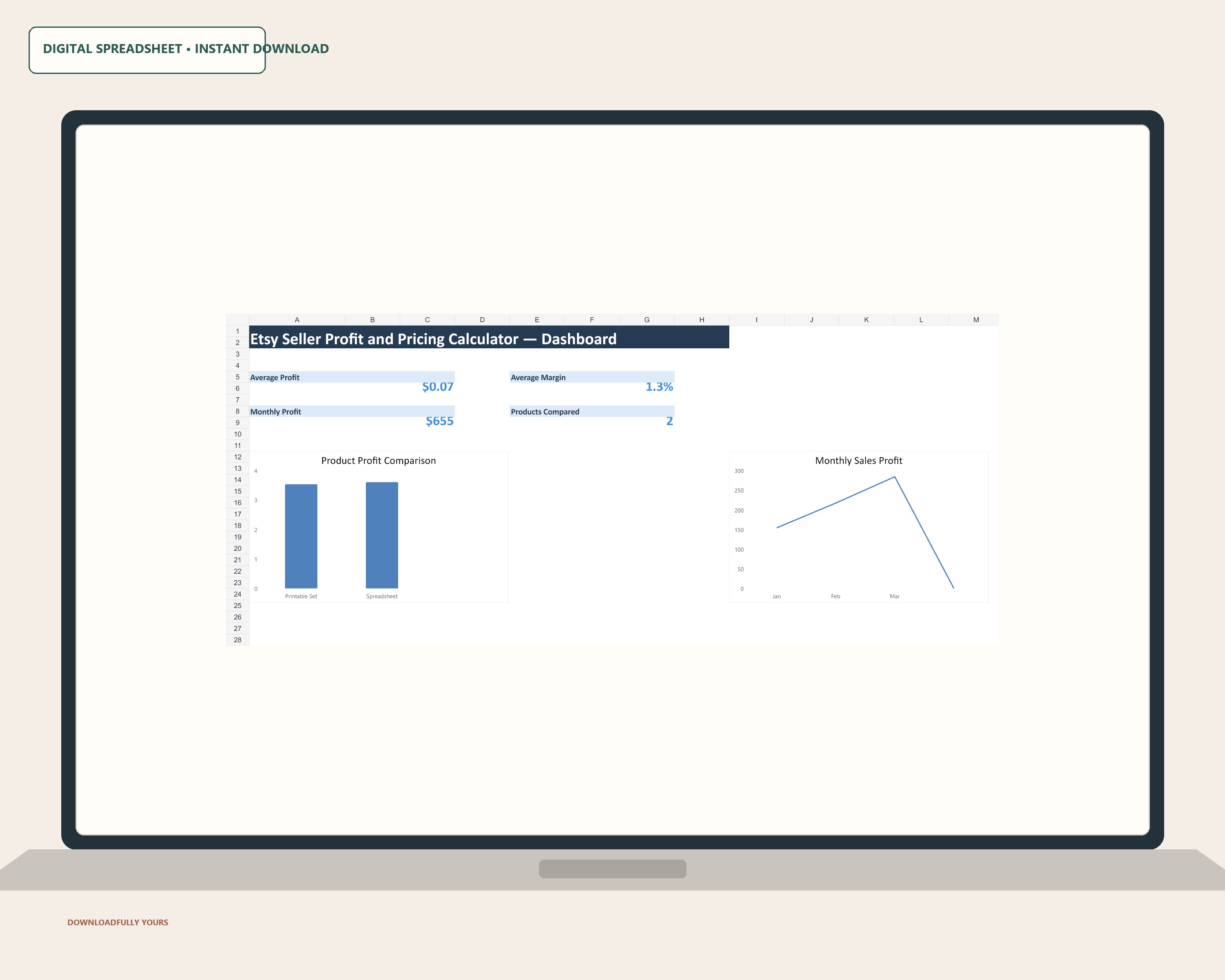Screen dimensions: 1225x980
Task: Click the 'Feb' axis label
Action: 835,597
